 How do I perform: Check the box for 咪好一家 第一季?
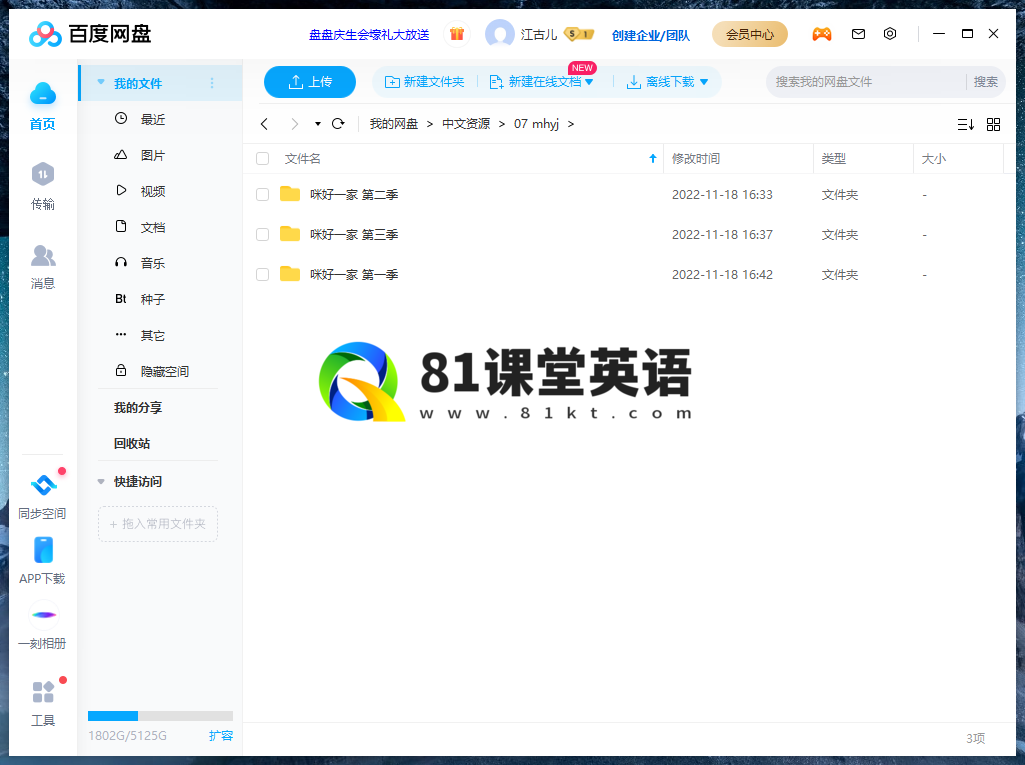click(263, 275)
